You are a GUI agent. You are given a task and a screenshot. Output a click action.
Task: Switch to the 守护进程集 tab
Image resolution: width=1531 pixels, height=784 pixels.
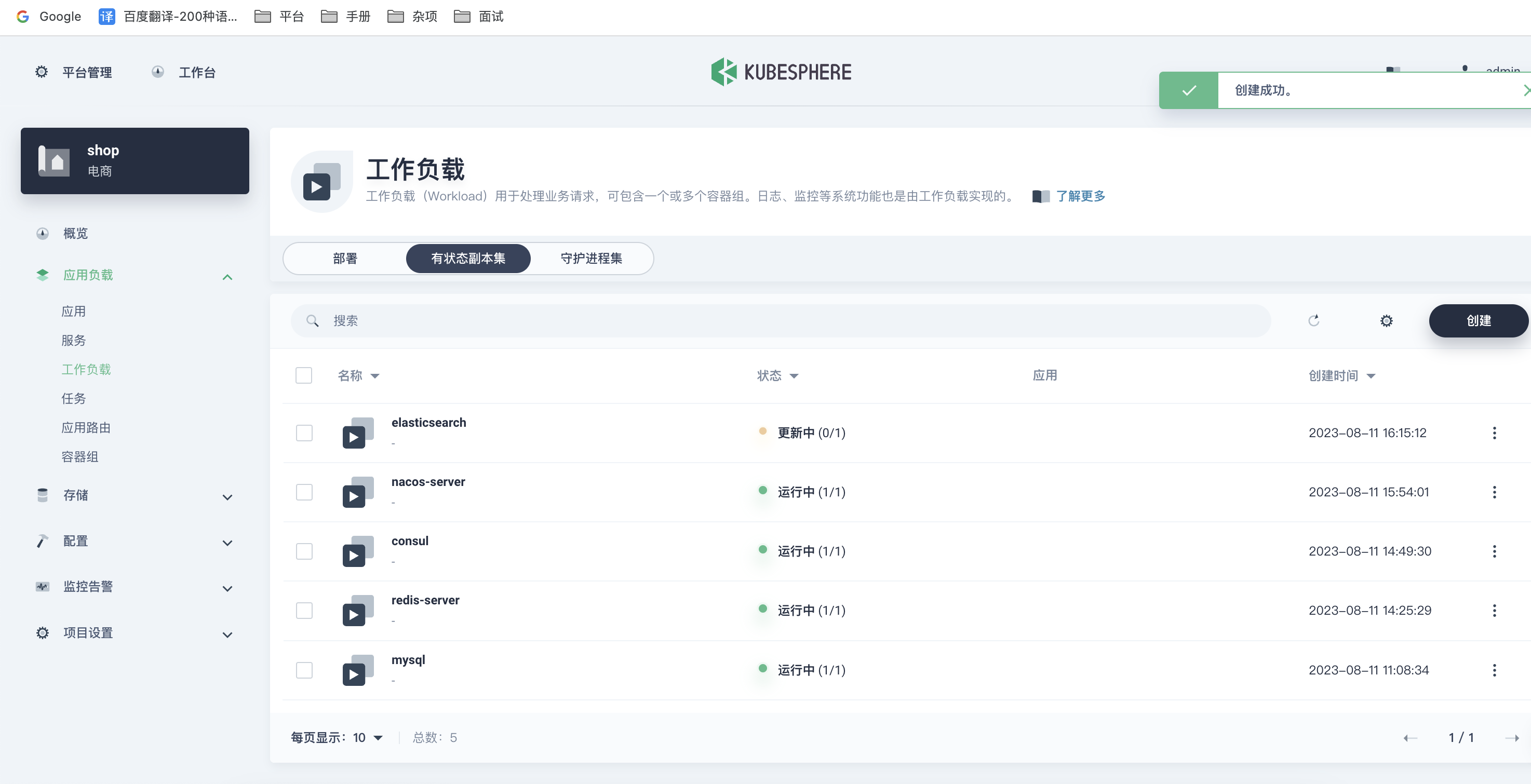[592, 259]
